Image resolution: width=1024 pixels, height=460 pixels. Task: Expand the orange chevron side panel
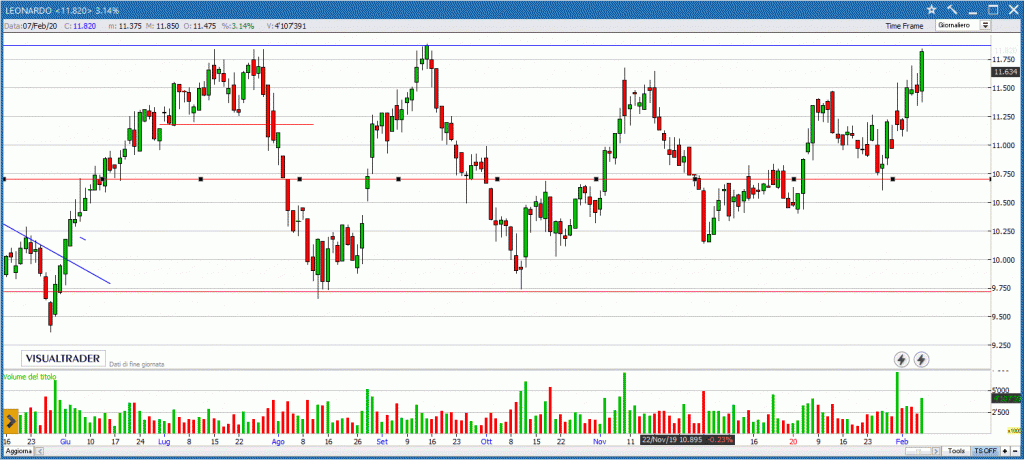point(10,421)
